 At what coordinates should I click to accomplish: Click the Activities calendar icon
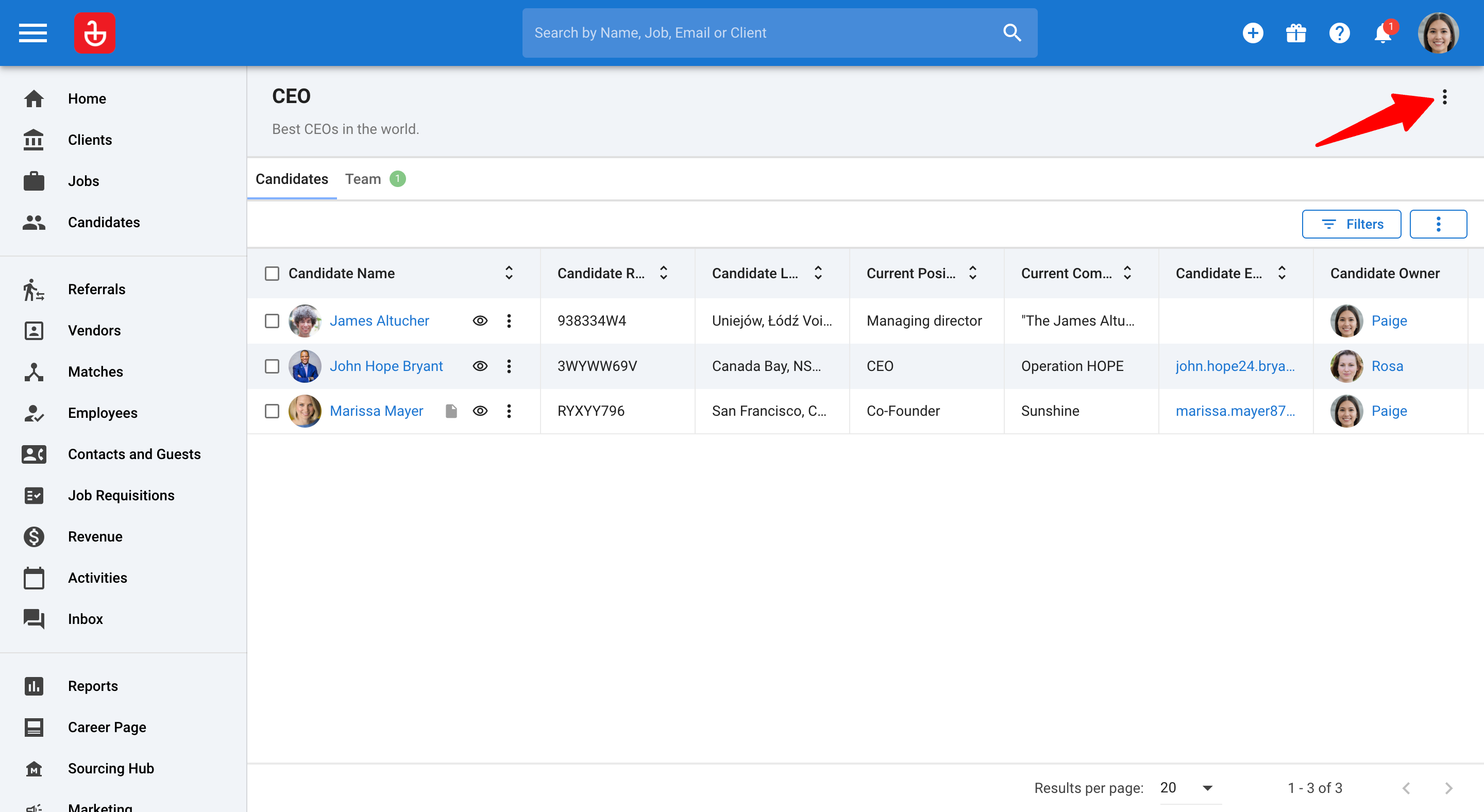click(34, 578)
